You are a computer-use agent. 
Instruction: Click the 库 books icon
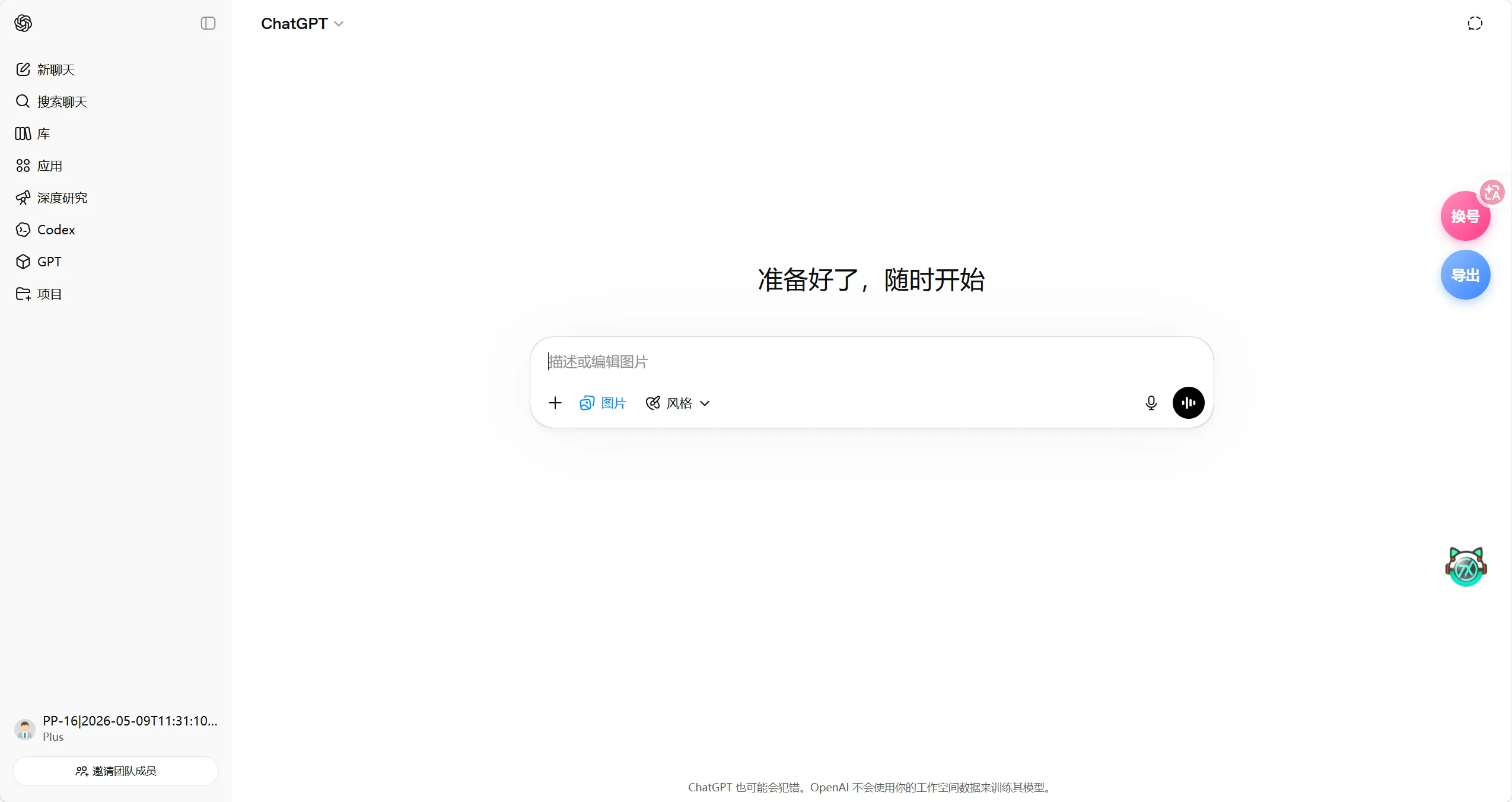[23, 133]
